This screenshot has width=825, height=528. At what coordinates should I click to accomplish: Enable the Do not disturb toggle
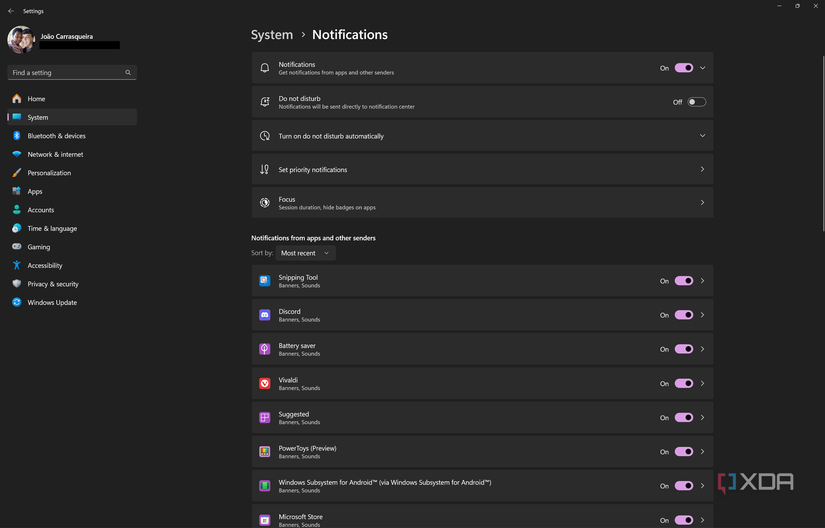[696, 102]
